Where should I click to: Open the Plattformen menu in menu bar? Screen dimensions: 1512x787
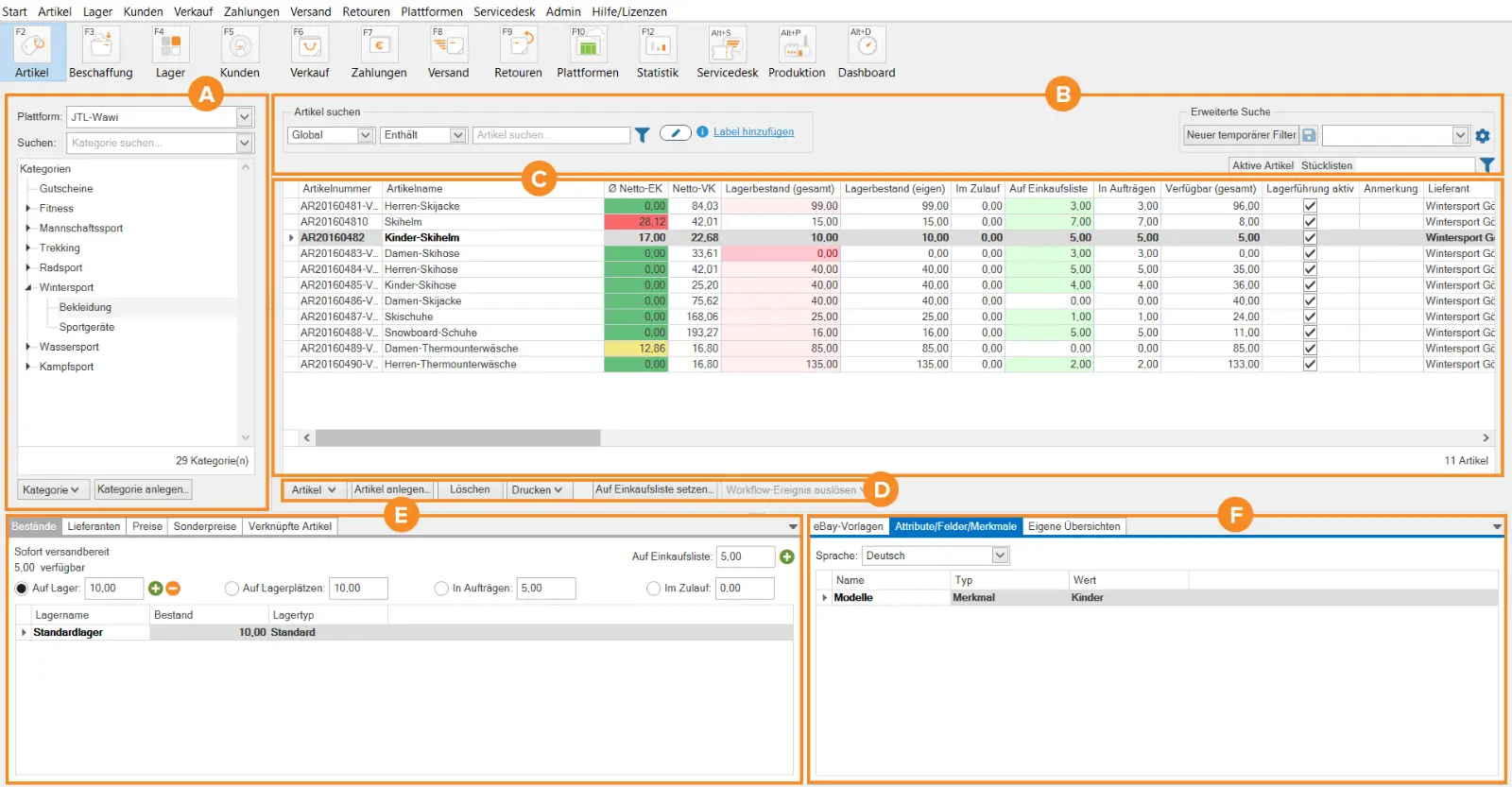tap(432, 11)
